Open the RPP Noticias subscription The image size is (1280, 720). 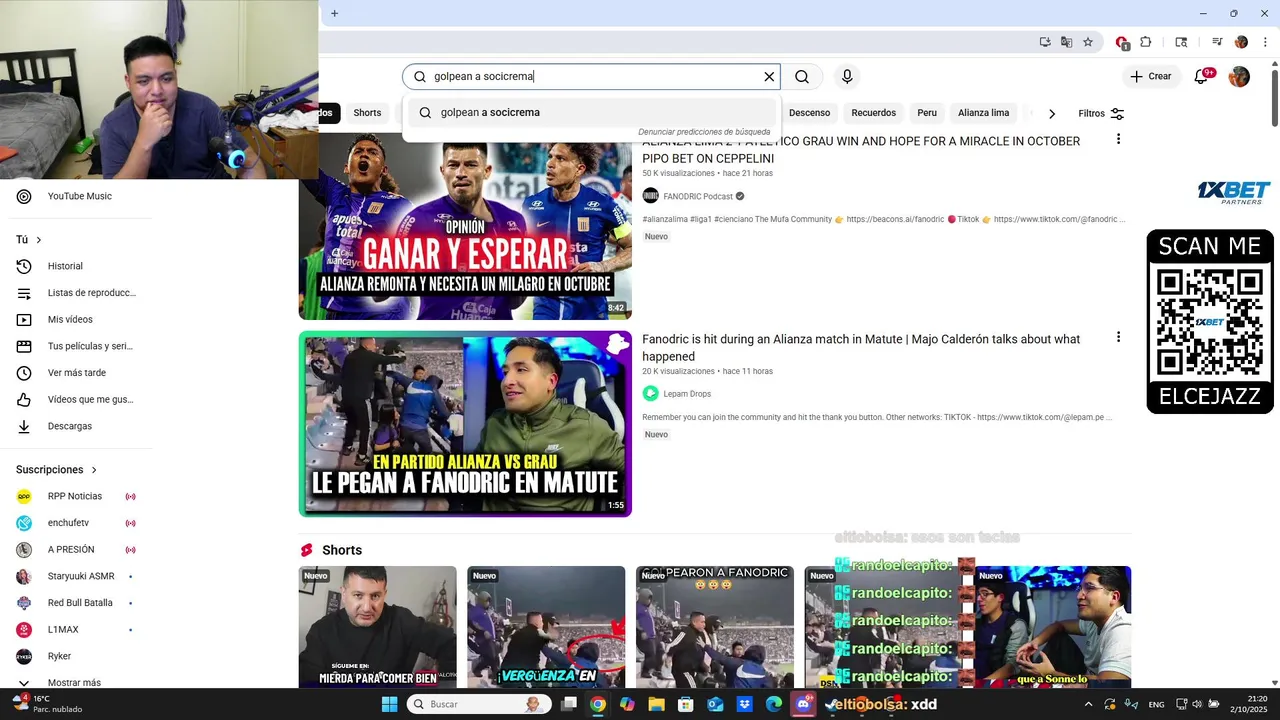(x=75, y=496)
